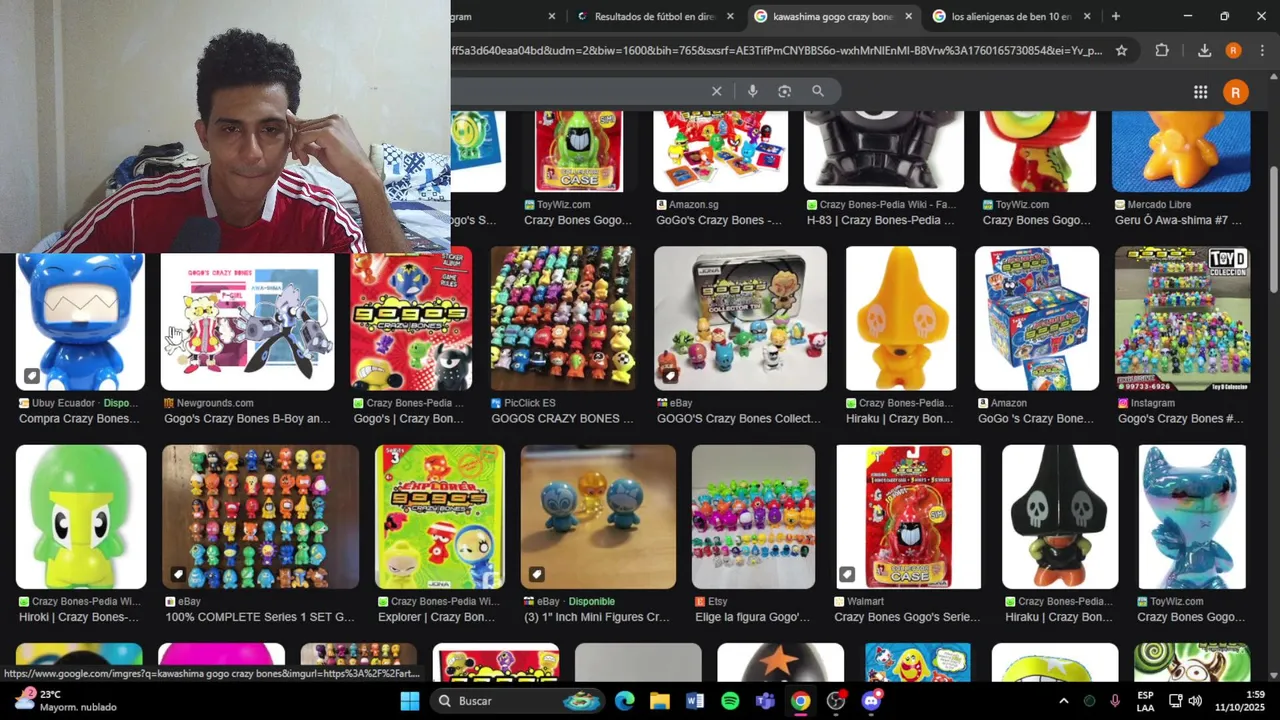Open Chrome downloads
The width and height of the screenshot is (1280, 720).
coord(1204,50)
